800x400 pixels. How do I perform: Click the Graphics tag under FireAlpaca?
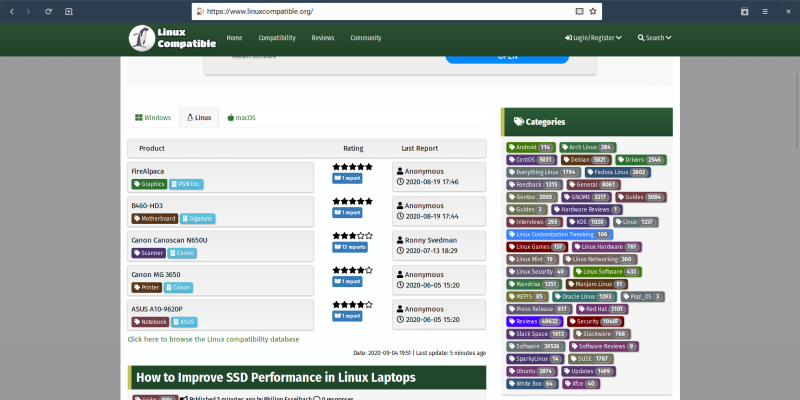(x=149, y=184)
